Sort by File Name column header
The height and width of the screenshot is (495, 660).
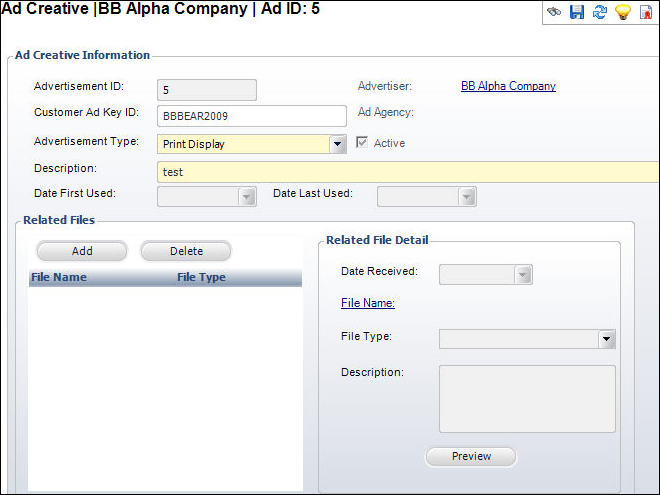point(59,277)
